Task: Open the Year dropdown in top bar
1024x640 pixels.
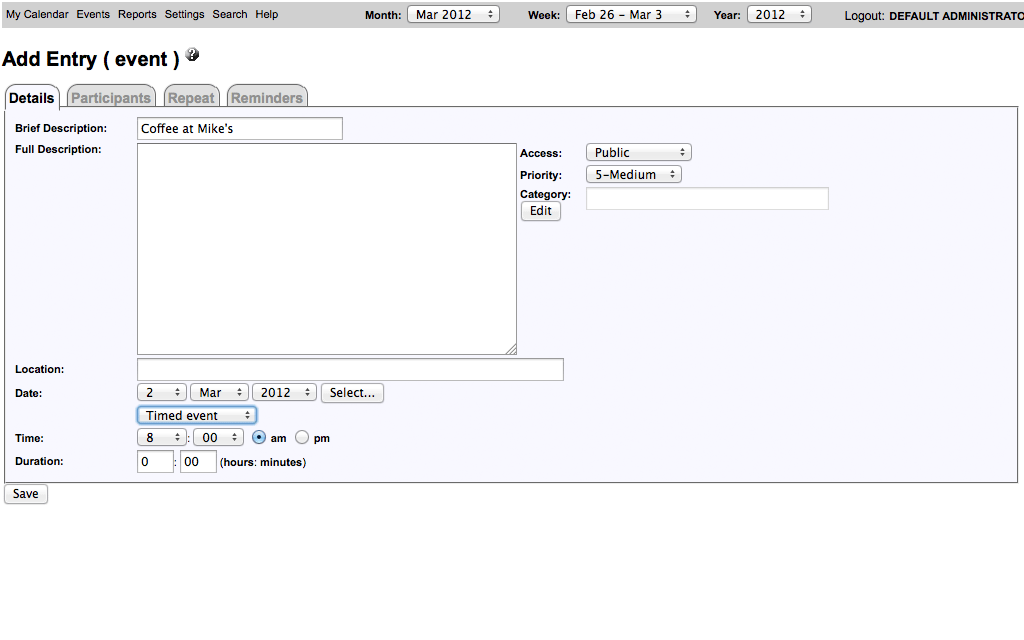Action: click(778, 15)
